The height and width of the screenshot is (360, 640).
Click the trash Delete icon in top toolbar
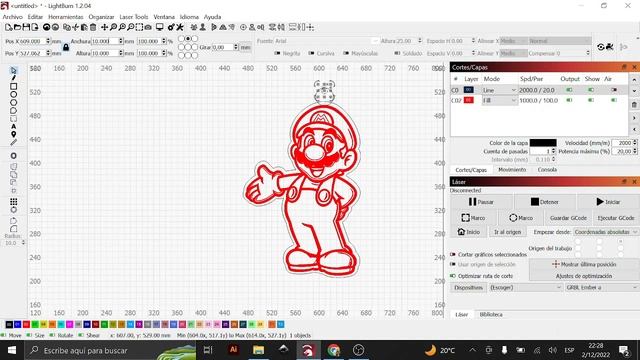pyautogui.click(x=93, y=27)
